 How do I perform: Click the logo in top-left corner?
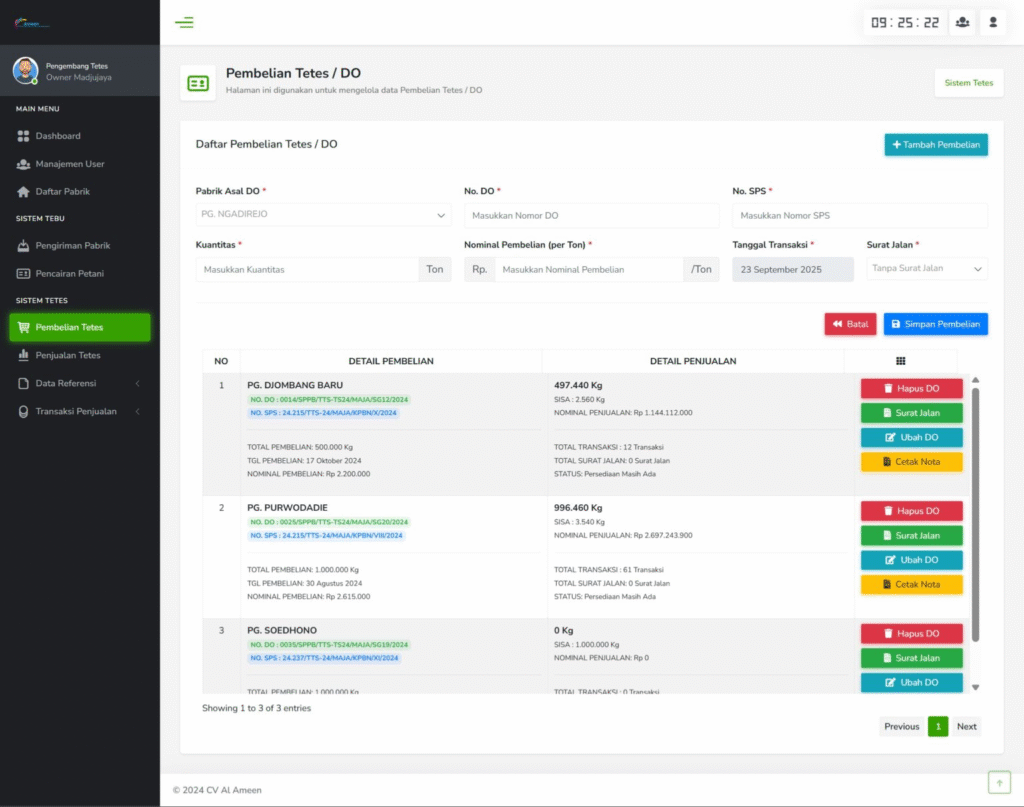point(32,23)
